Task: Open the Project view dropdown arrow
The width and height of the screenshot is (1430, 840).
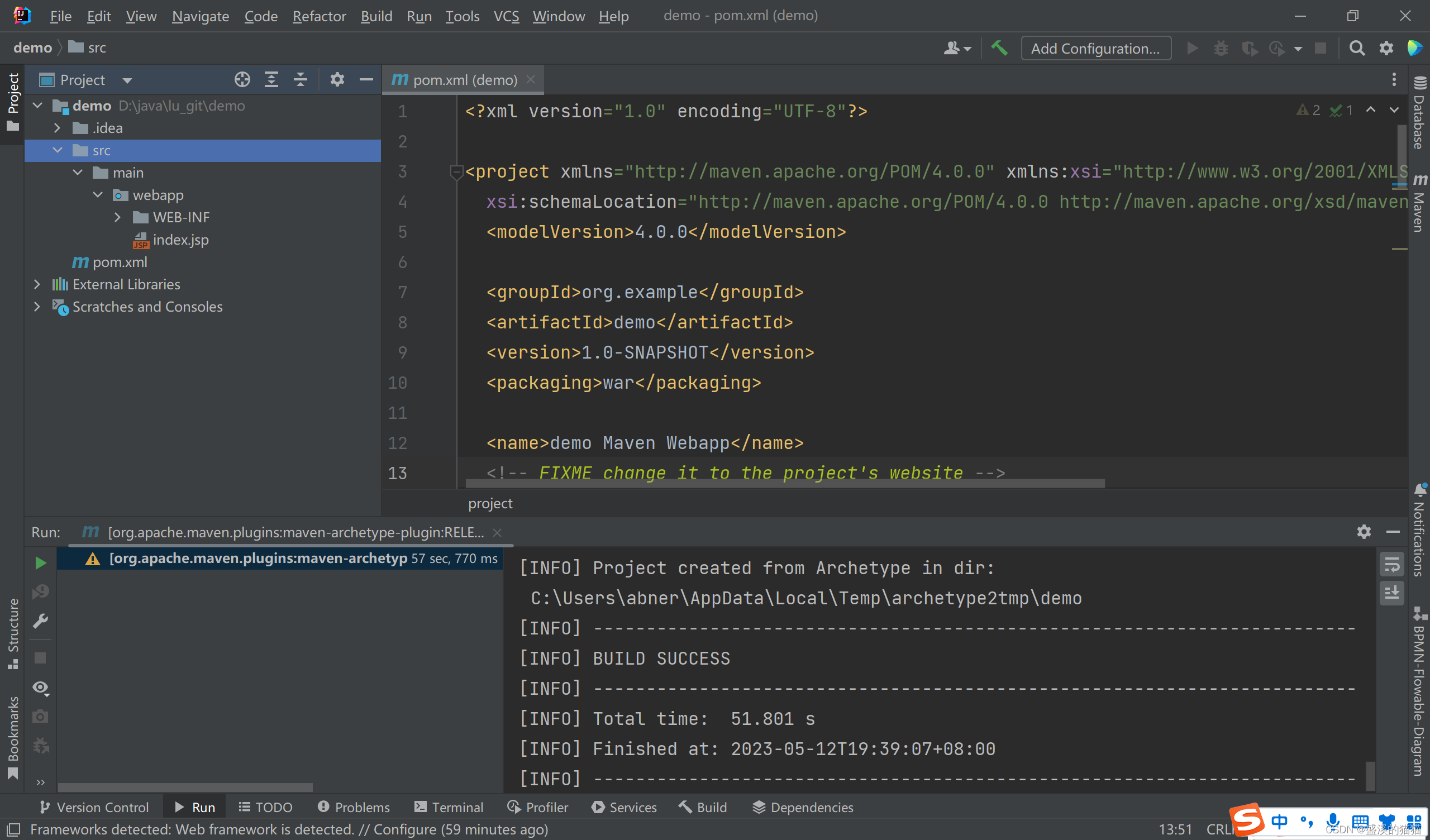Action: pyautogui.click(x=127, y=80)
